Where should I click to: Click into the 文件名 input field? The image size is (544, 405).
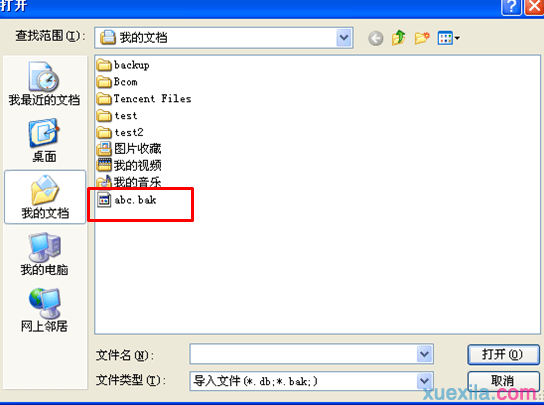pos(303,354)
